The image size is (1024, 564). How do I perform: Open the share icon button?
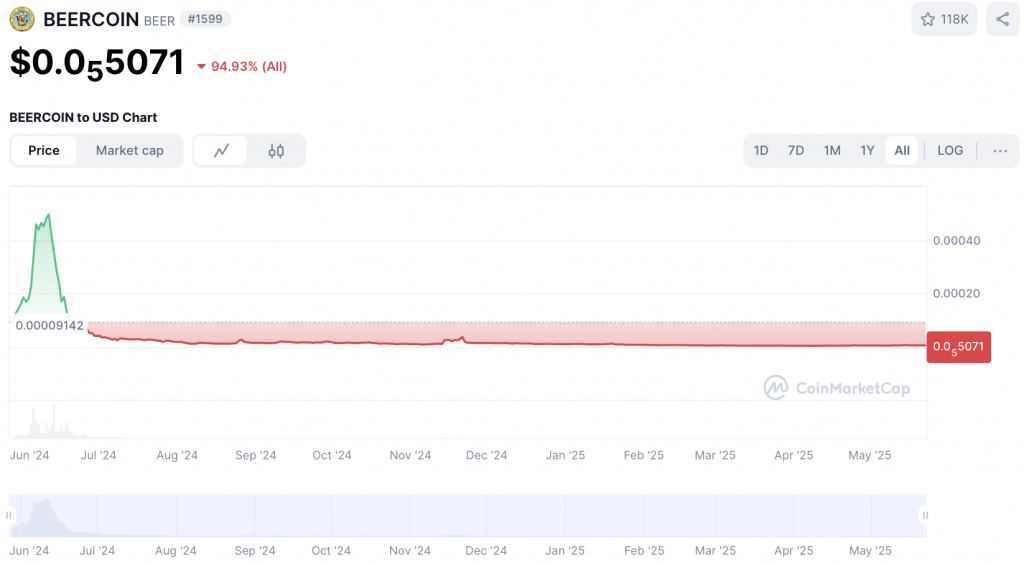(x=1002, y=19)
